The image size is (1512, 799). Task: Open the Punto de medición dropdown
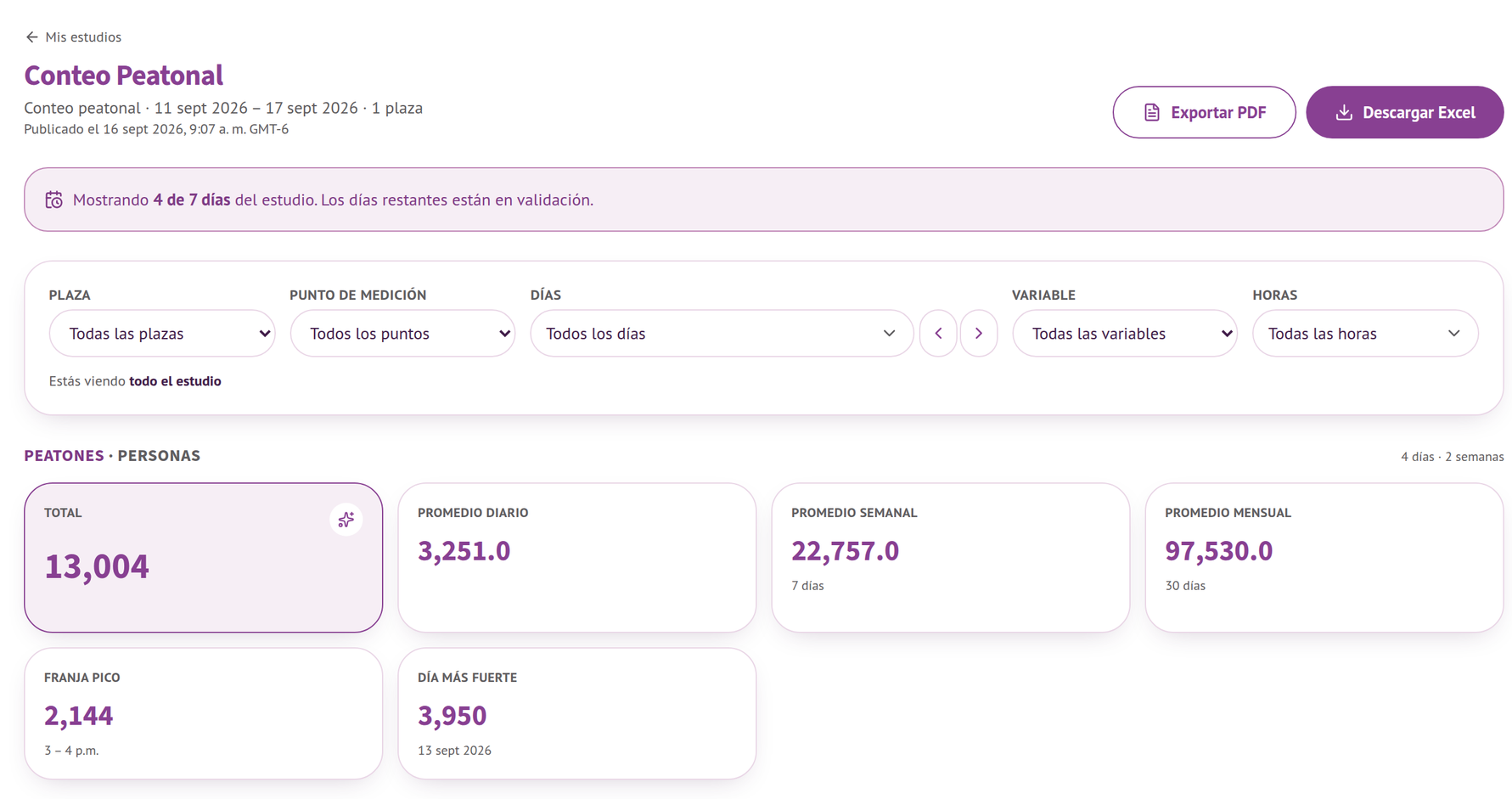402,333
